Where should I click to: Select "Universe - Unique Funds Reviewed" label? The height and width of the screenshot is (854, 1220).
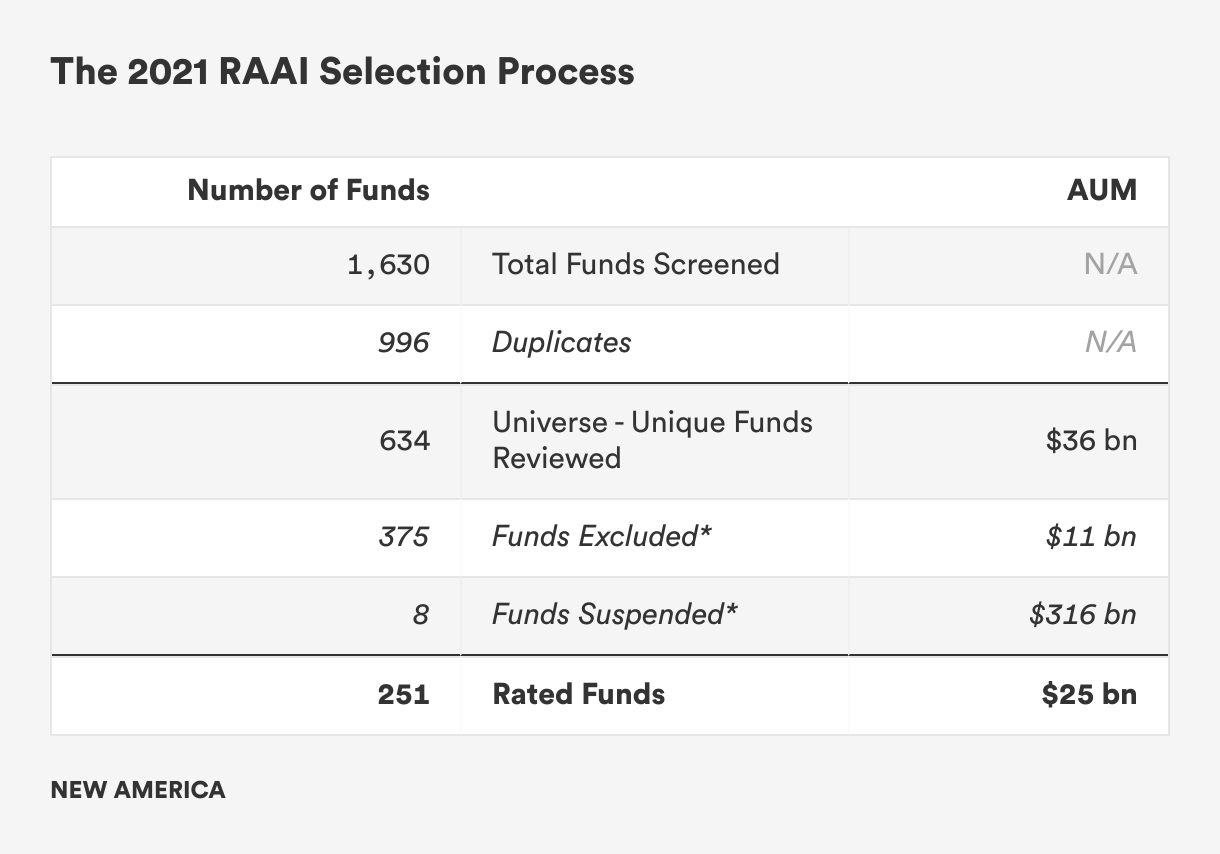(x=652, y=440)
